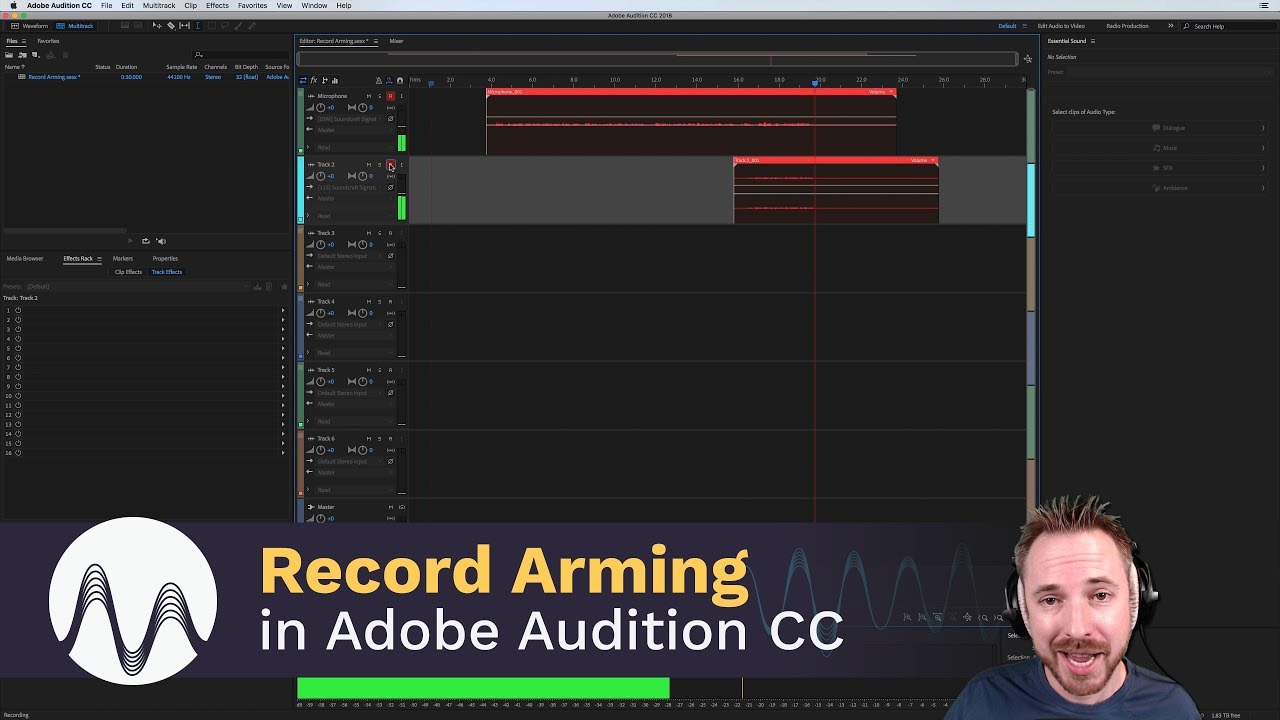Solo the Microphone track
The width and height of the screenshot is (1280, 720).
[x=380, y=96]
